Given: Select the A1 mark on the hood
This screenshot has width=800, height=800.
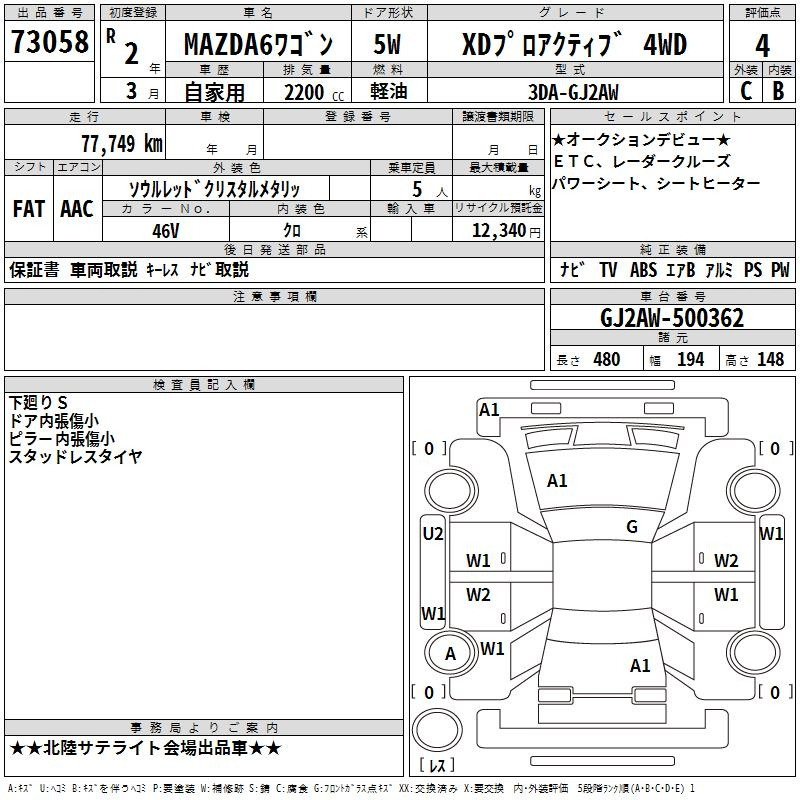Looking at the screenshot, I should [x=557, y=481].
